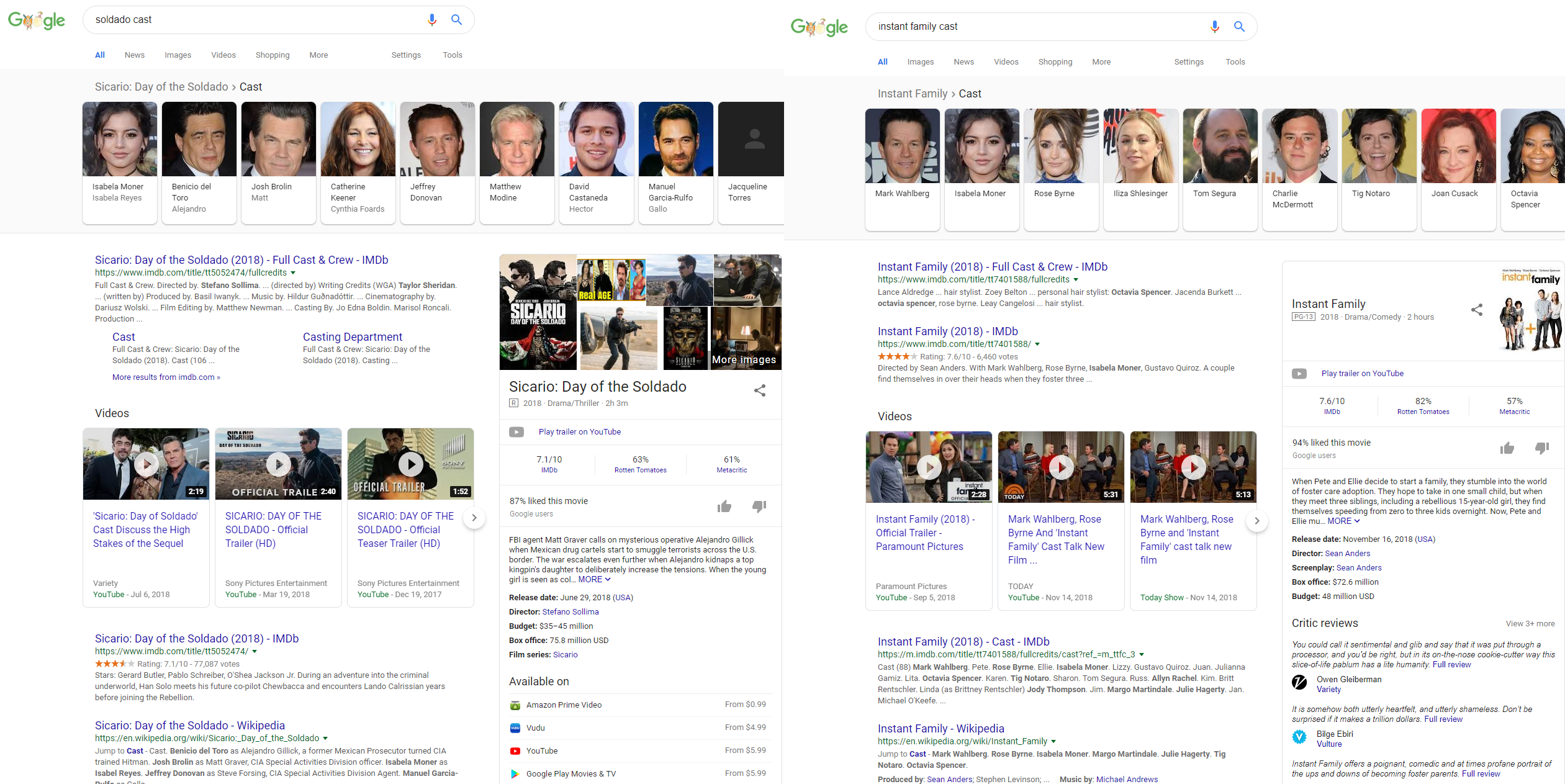This screenshot has width=1565, height=784.
Task: Open dropdown arrow next to imdb.com/title/tt5052474/fullcredits
Action: (x=293, y=273)
